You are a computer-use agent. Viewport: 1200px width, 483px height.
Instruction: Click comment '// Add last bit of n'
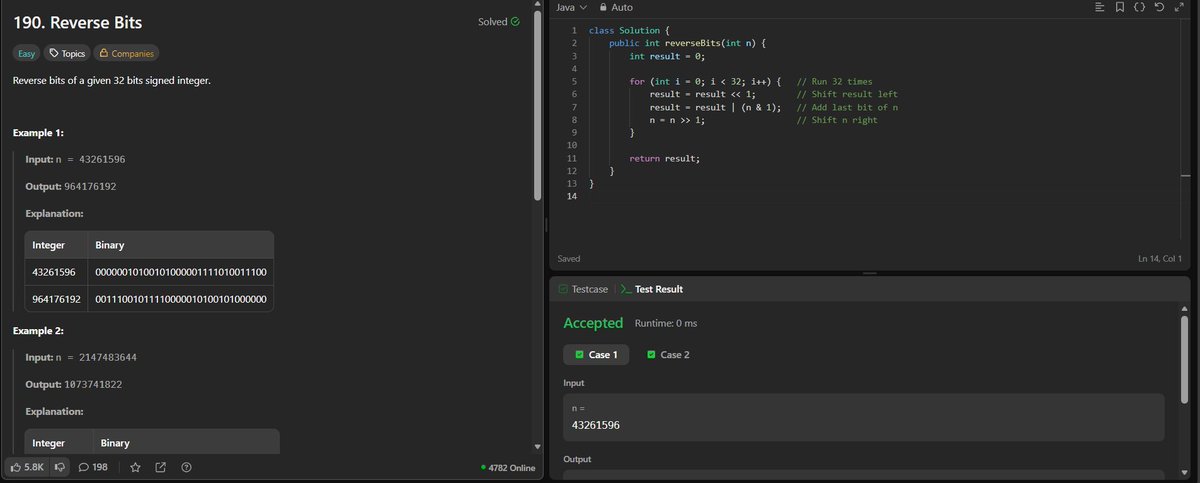click(847, 107)
